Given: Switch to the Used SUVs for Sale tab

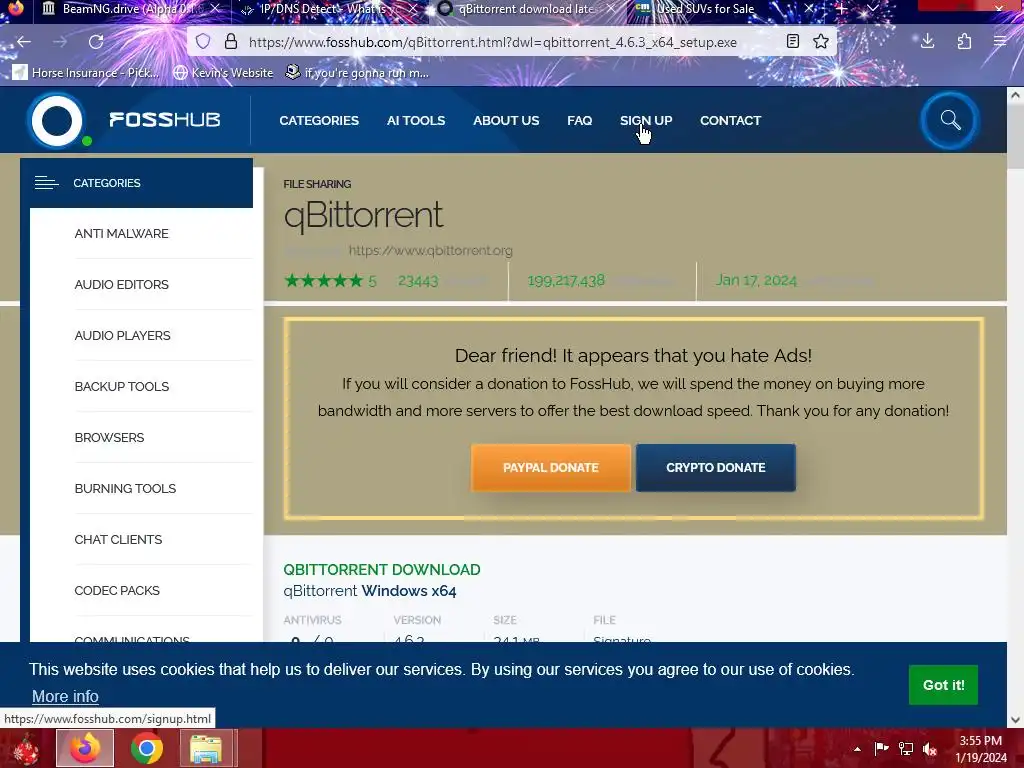Looking at the screenshot, I should point(705,9).
